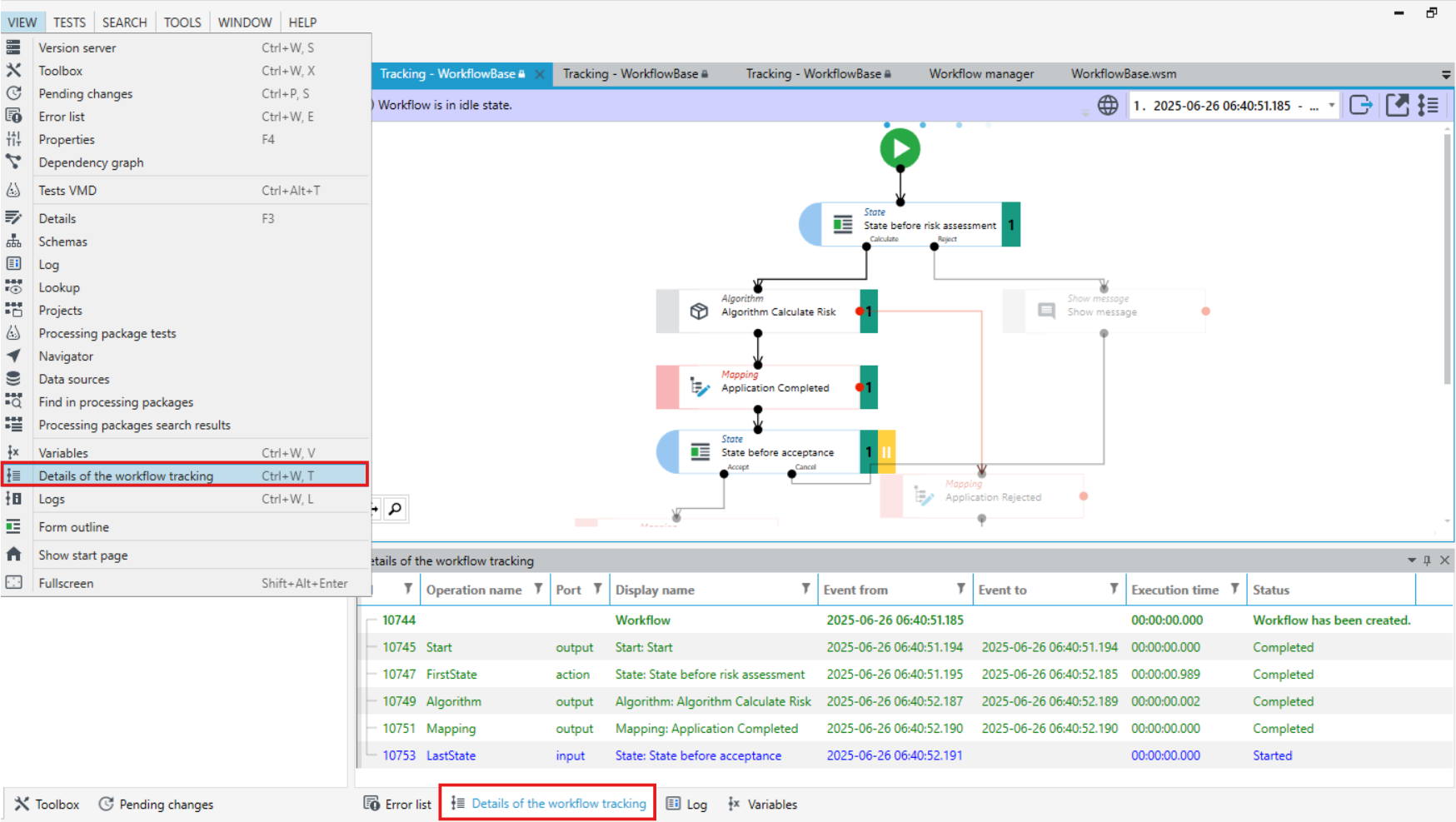Click the globe language icon in toolbar
The image size is (1456, 822).
(x=1108, y=106)
